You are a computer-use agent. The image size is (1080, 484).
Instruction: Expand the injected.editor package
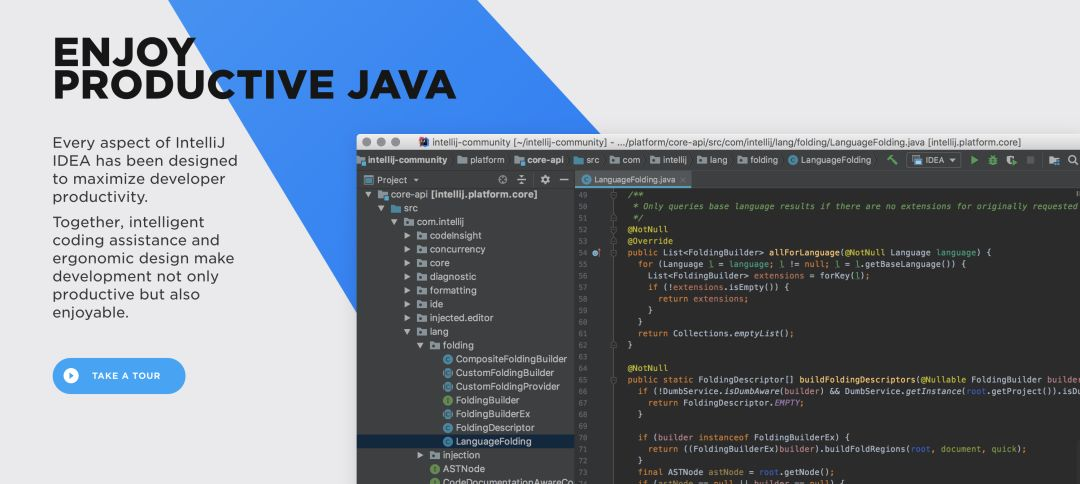pyautogui.click(x=408, y=318)
